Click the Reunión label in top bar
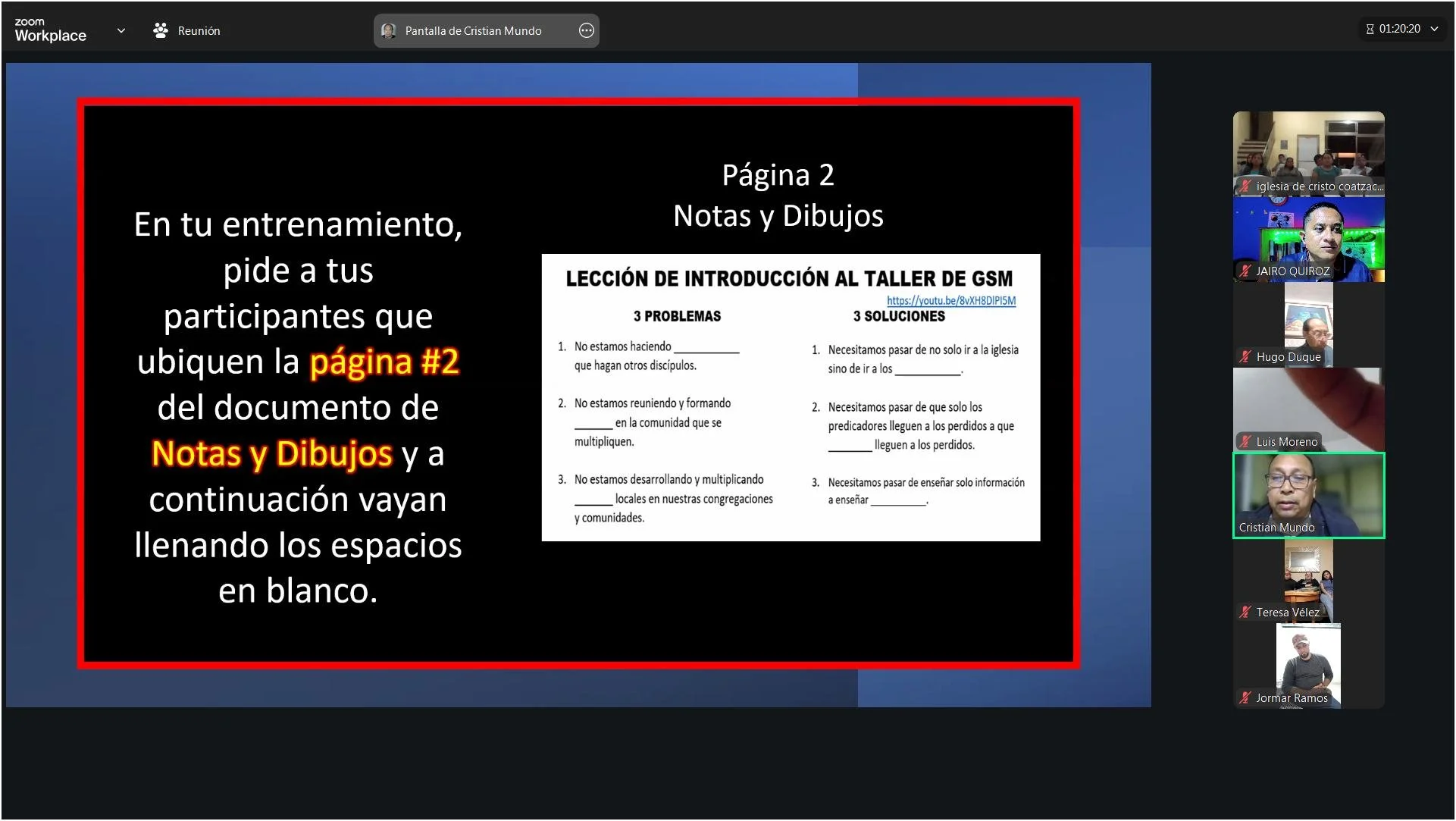1456x821 pixels. tap(199, 30)
